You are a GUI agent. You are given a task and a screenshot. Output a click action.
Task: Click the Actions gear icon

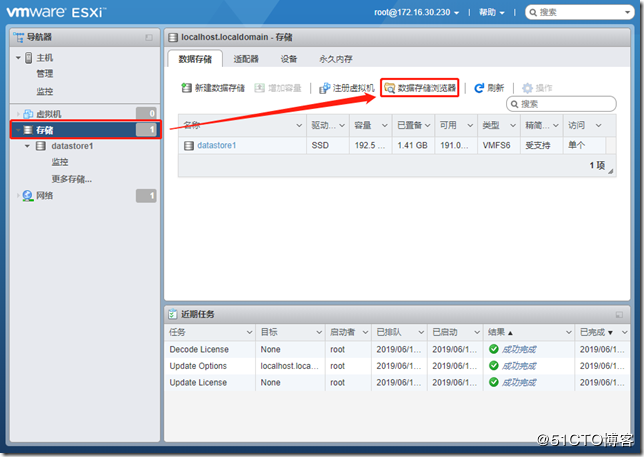[527, 88]
